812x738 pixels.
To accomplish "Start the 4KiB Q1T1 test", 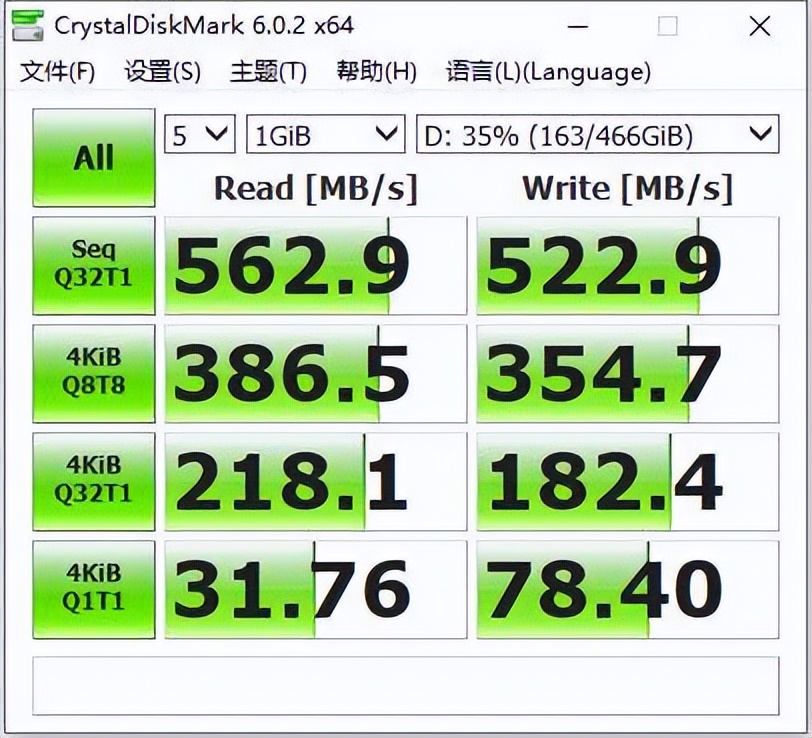I will pos(94,589).
